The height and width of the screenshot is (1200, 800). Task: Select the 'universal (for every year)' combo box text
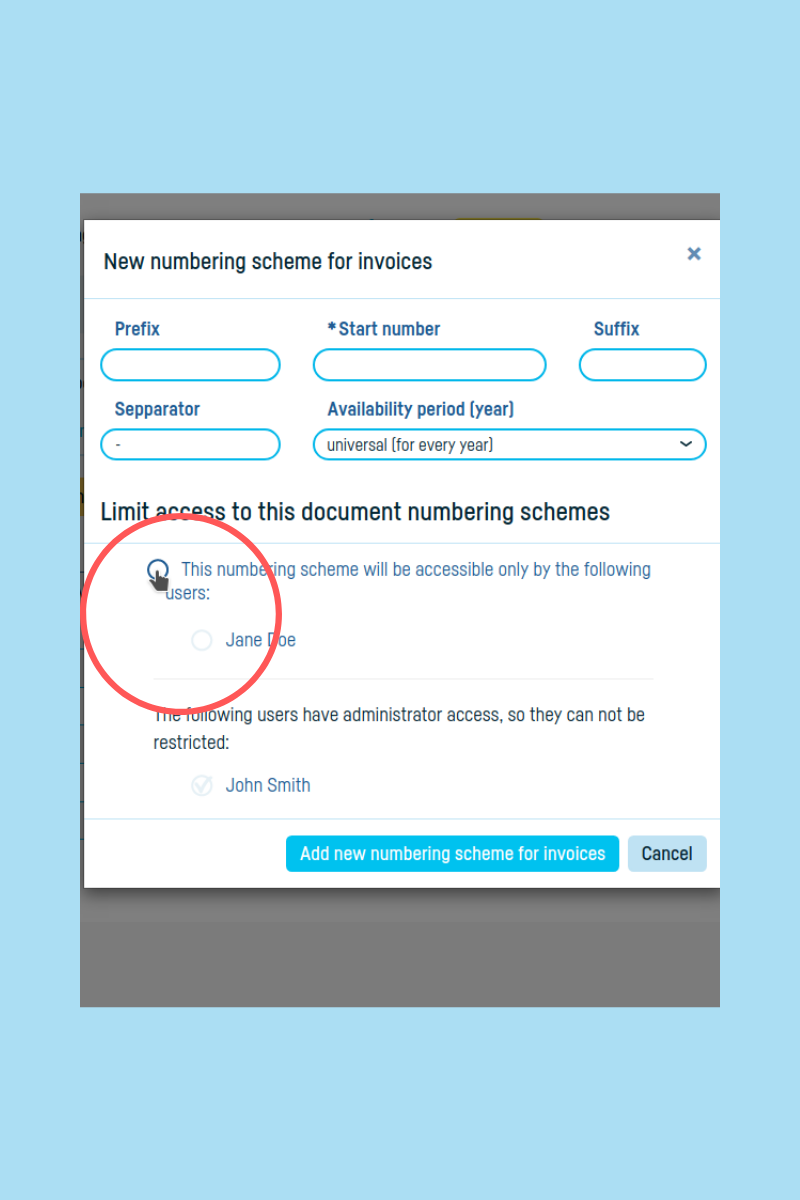pos(410,445)
